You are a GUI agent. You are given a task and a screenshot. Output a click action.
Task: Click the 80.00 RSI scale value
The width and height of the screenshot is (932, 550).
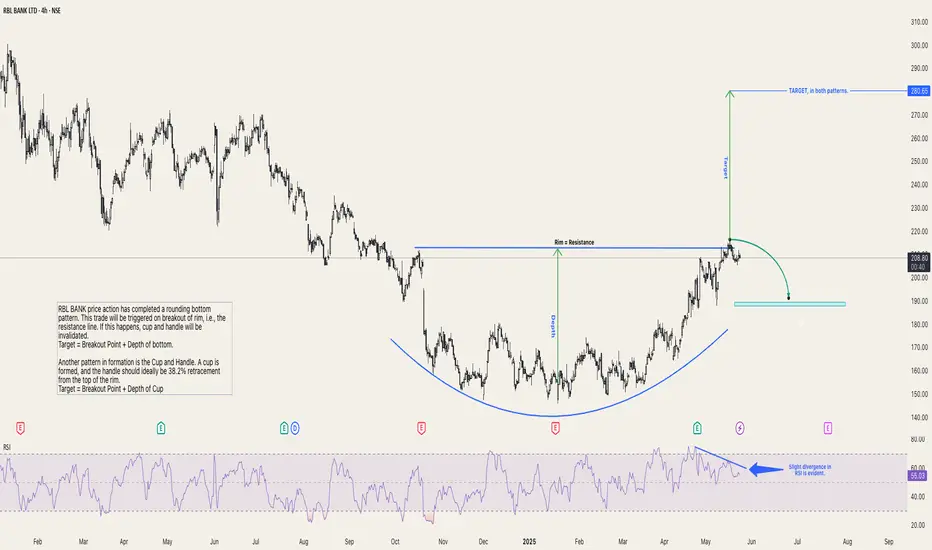[918, 439]
